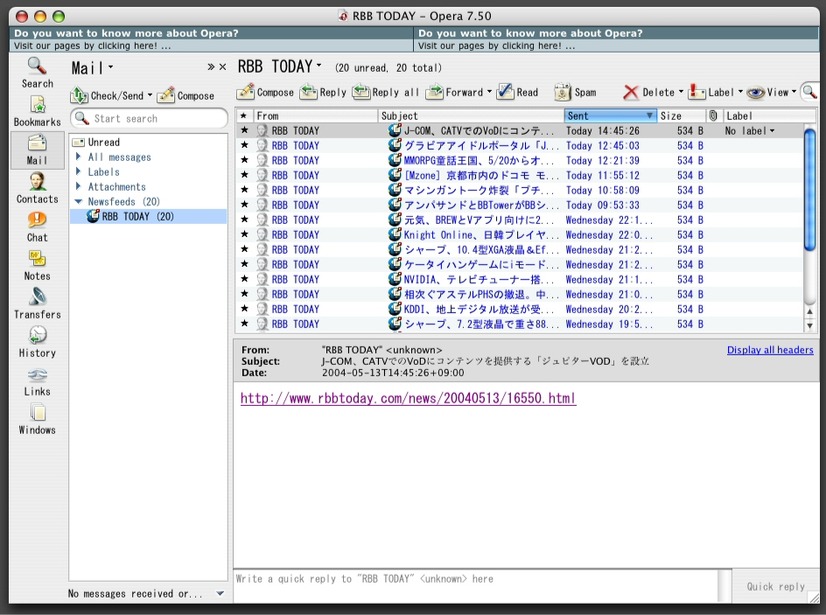Click Compose in the main mail toolbar
This screenshot has width=826, height=615.
pyautogui.click(x=265, y=92)
